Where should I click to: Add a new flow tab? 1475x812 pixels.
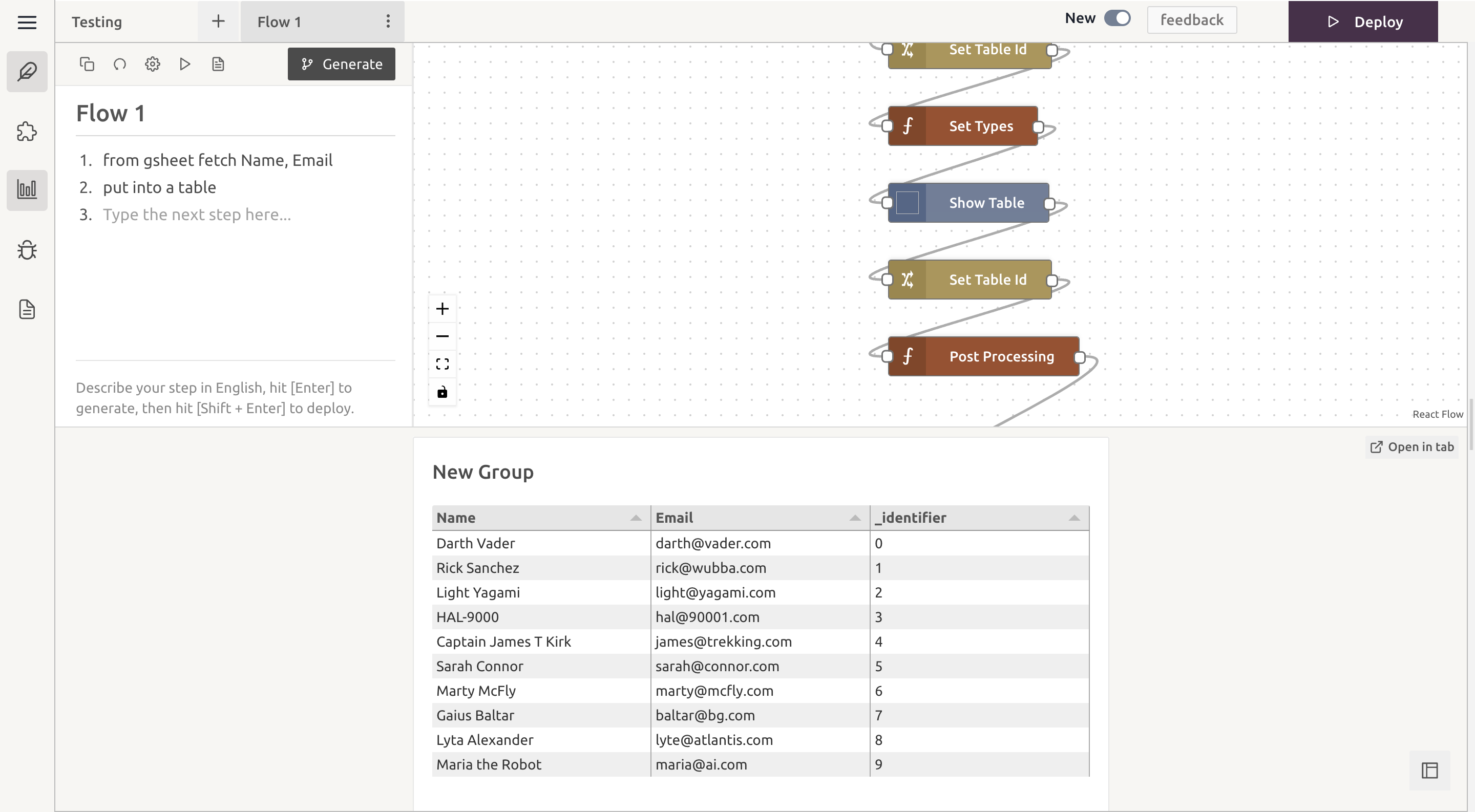(218, 22)
